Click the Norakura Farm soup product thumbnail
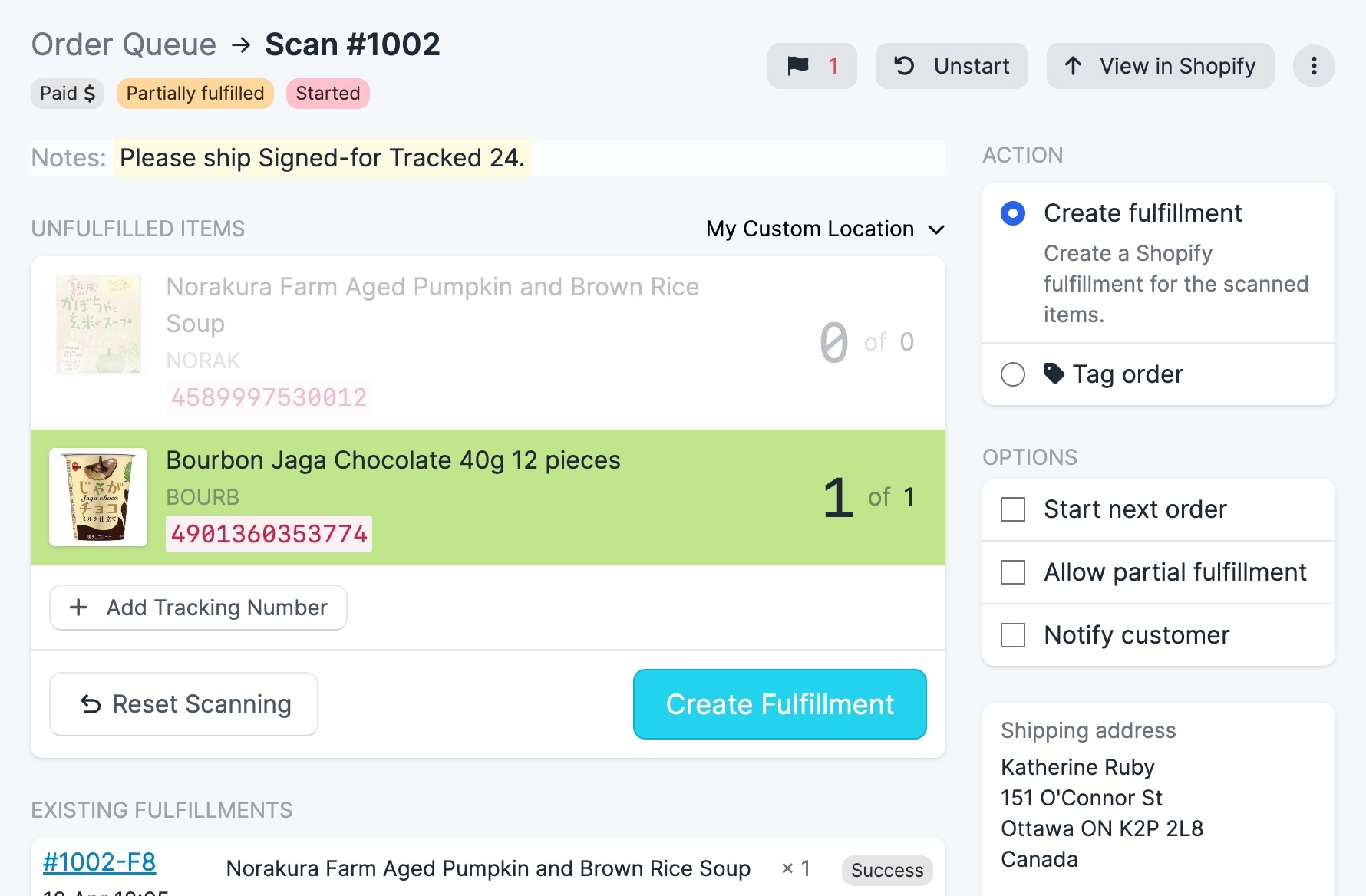Viewport: 1366px width, 896px height. pyautogui.click(x=98, y=324)
